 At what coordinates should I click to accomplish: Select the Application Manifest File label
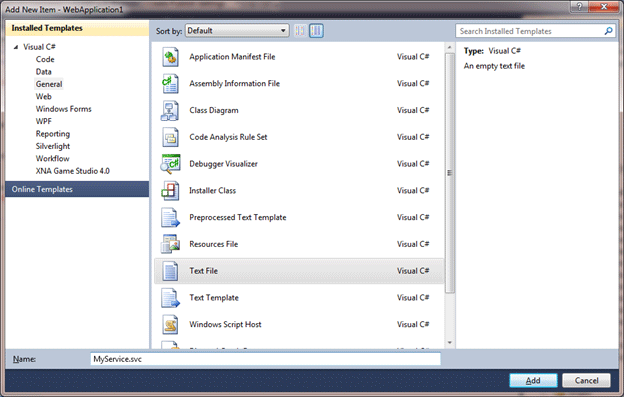click(232, 57)
